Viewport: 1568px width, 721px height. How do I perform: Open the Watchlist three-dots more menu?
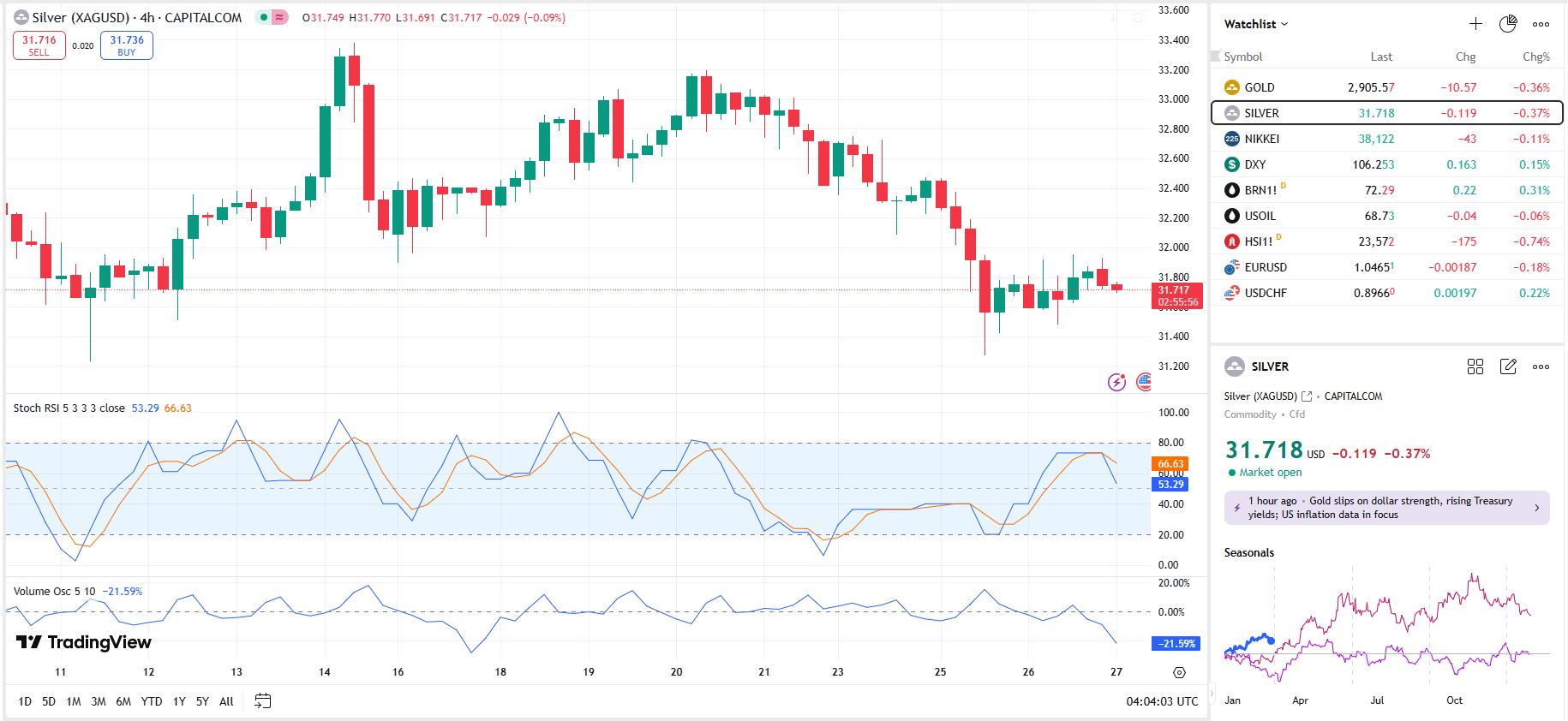tap(1541, 24)
